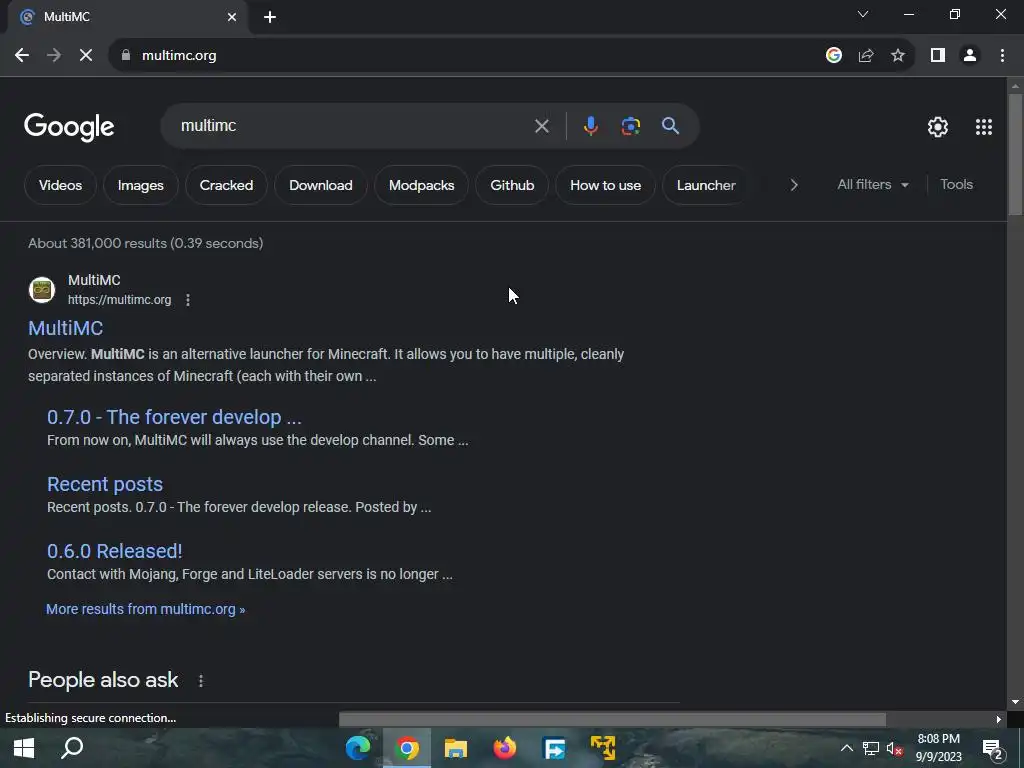Open the search Tools options
The height and width of the screenshot is (768, 1024).
click(956, 185)
